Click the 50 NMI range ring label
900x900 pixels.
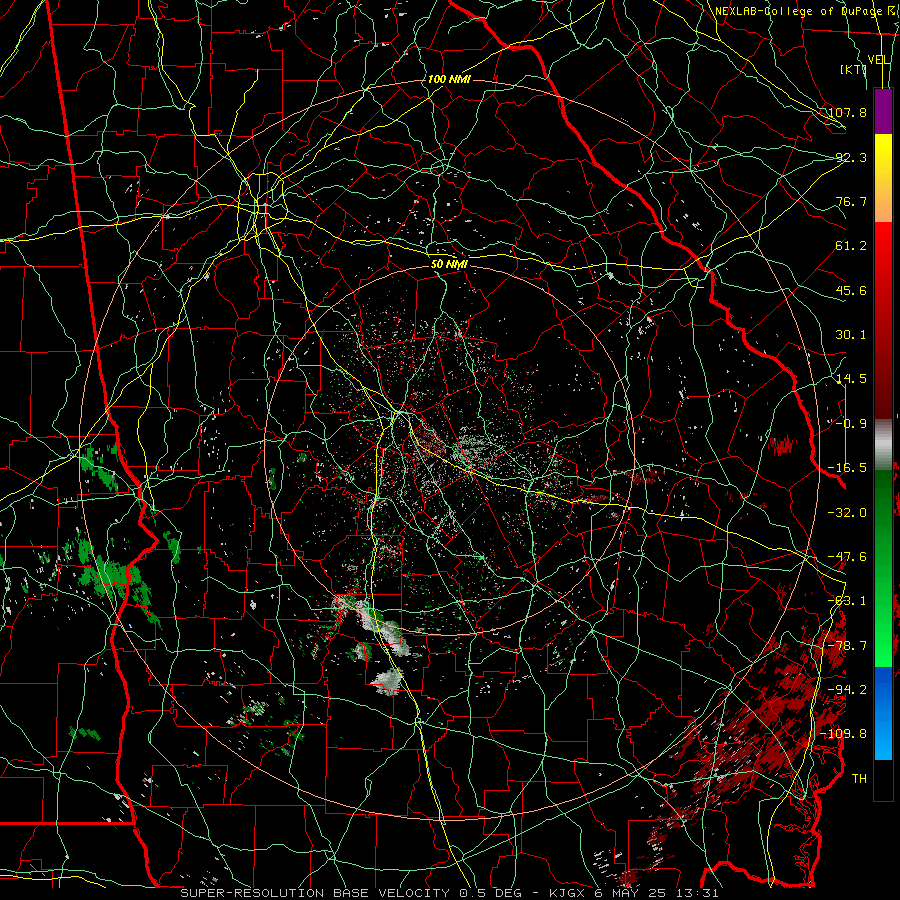pos(449,264)
